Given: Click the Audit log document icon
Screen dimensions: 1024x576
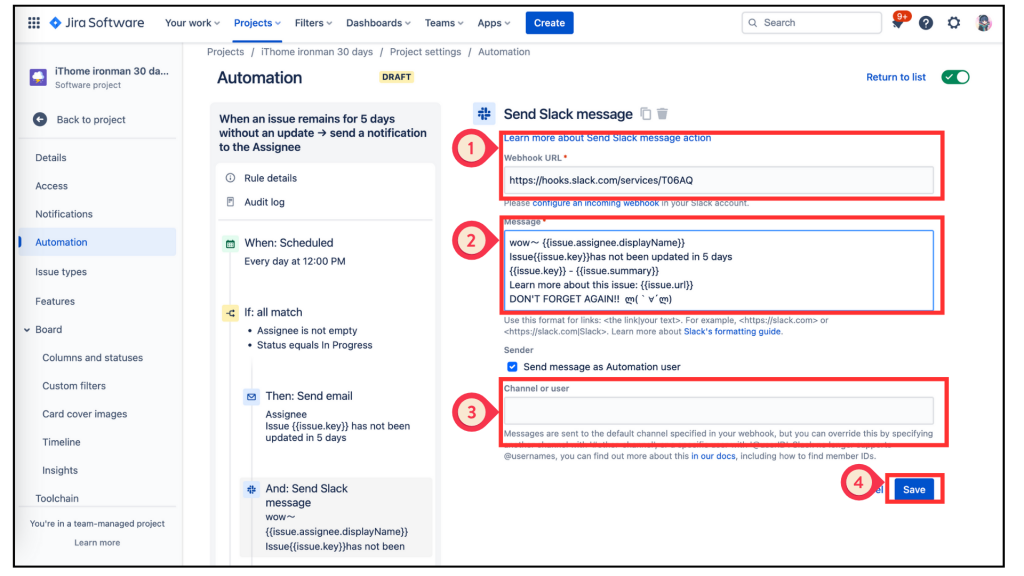Looking at the screenshot, I should click(x=231, y=202).
